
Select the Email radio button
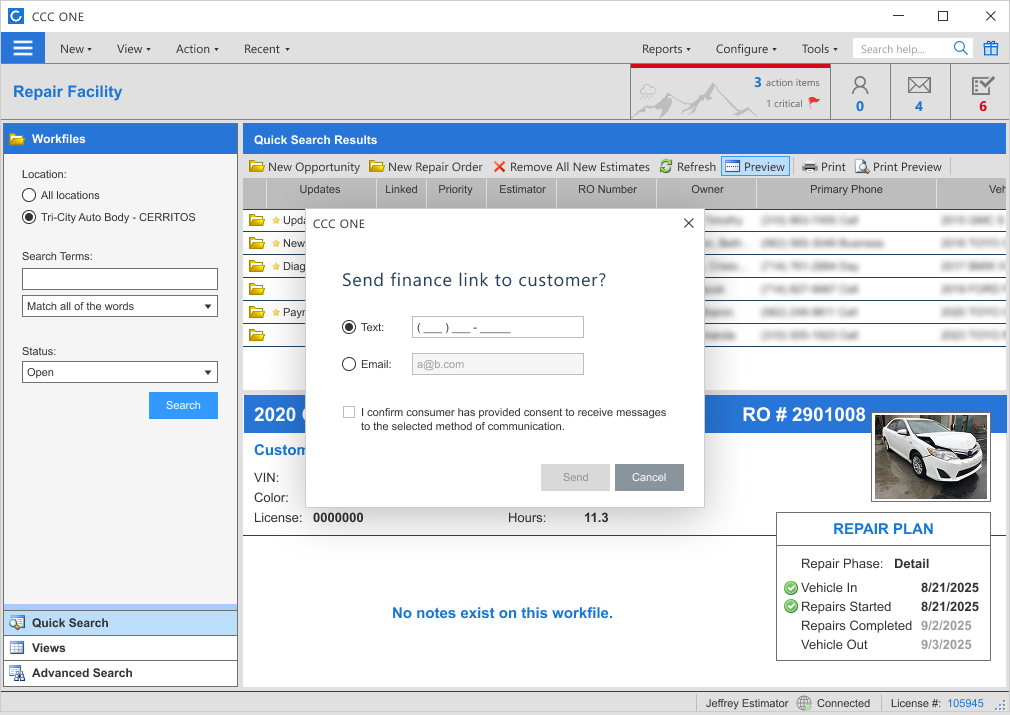[348, 365]
